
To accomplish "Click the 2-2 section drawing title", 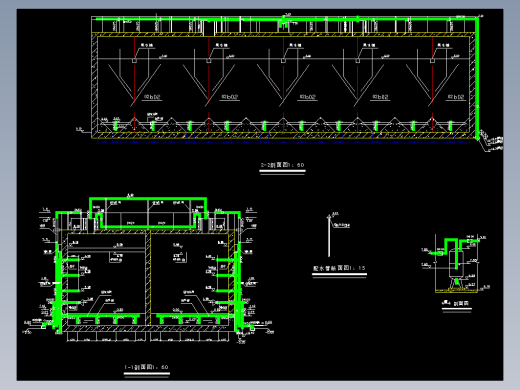I will coord(282,165).
